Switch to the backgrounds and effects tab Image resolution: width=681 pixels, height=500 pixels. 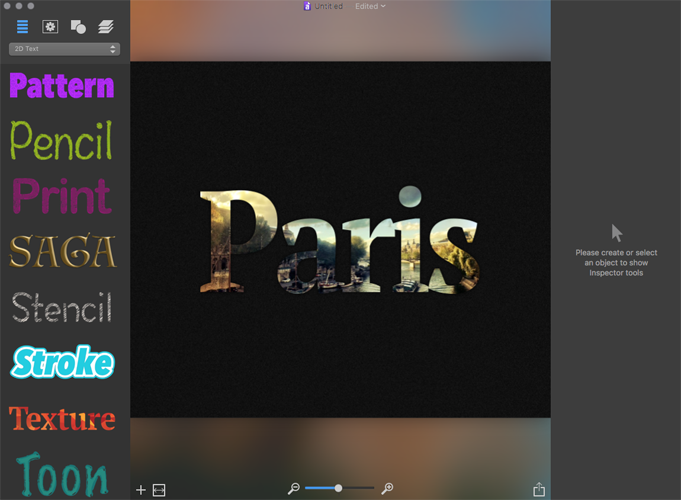pos(50,27)
